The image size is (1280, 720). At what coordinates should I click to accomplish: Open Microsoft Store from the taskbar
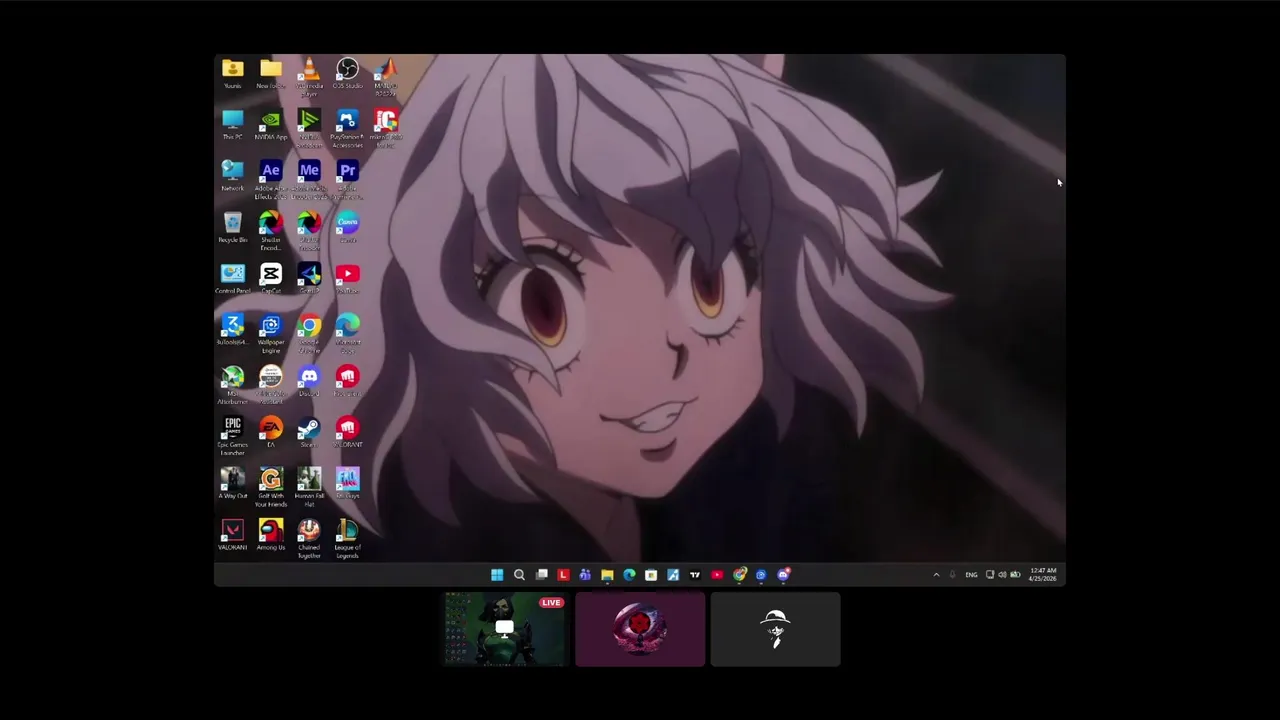tap(651, 575)
